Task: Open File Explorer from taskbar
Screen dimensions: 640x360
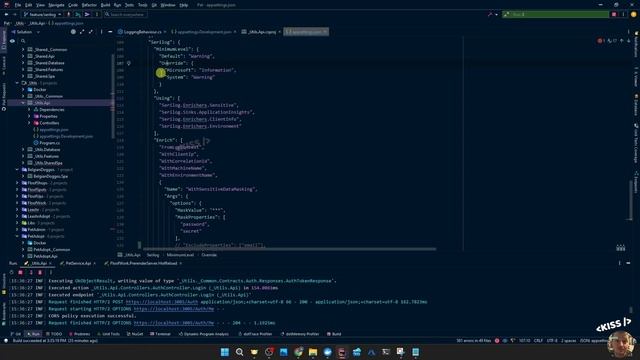Action: pyautogui.click(x=313, y=352)
